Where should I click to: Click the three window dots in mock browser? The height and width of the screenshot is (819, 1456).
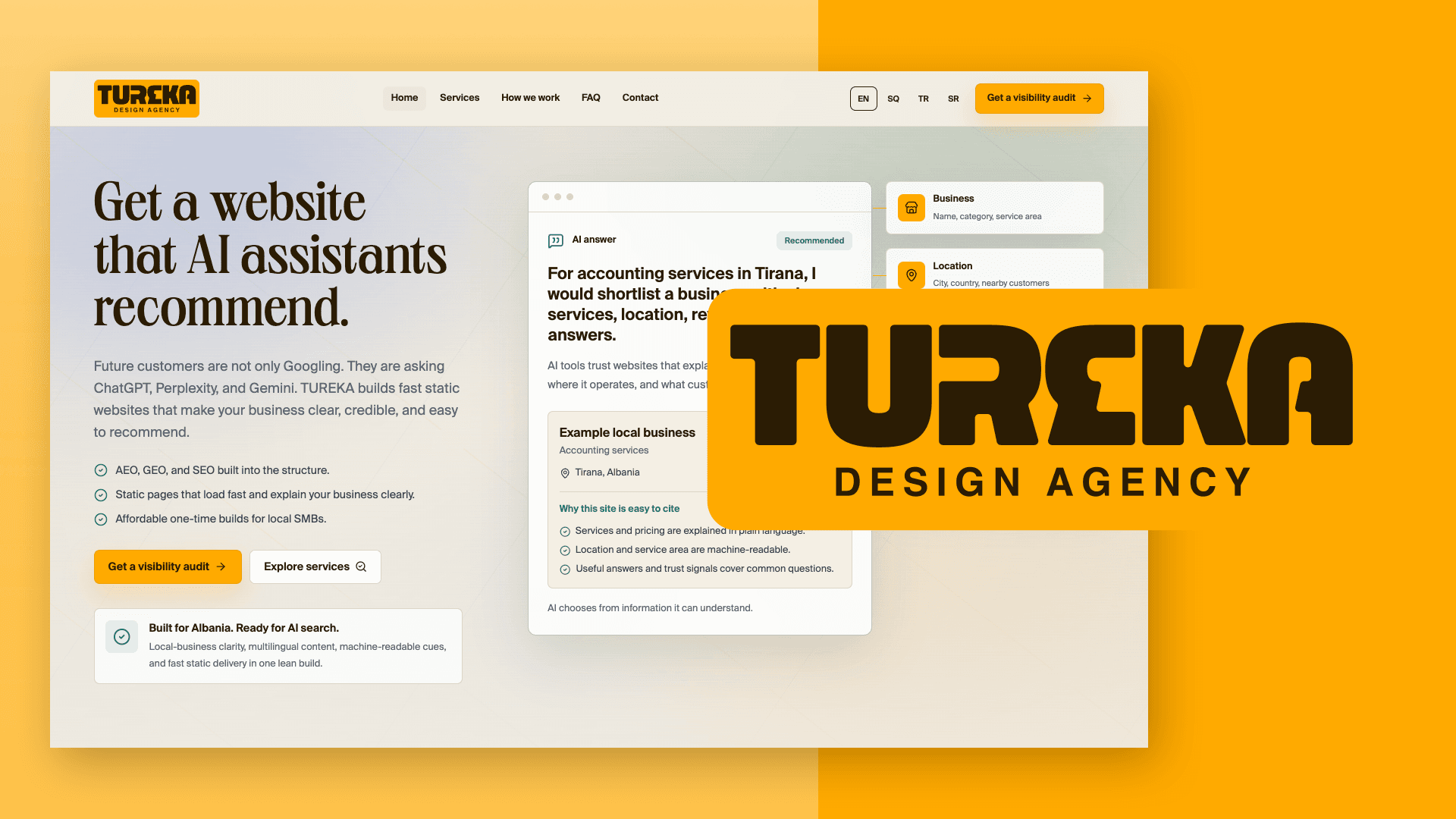[557, 197]
